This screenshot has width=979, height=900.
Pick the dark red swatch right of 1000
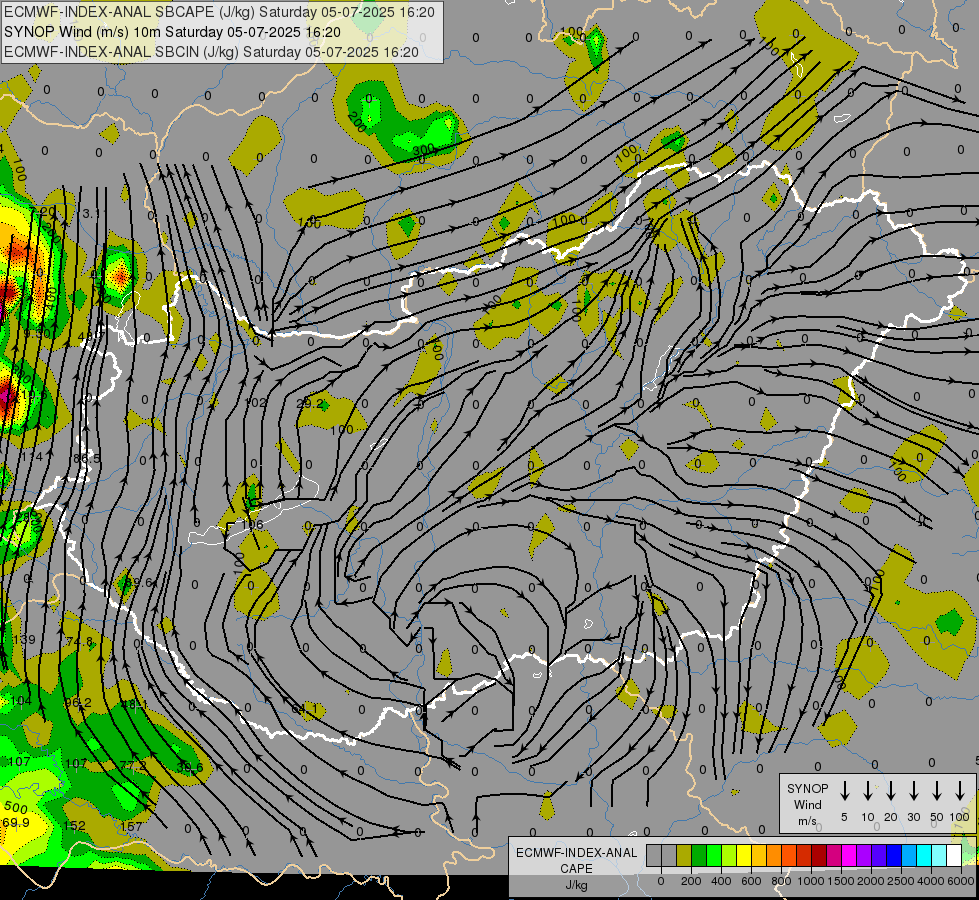pos(819,855)
